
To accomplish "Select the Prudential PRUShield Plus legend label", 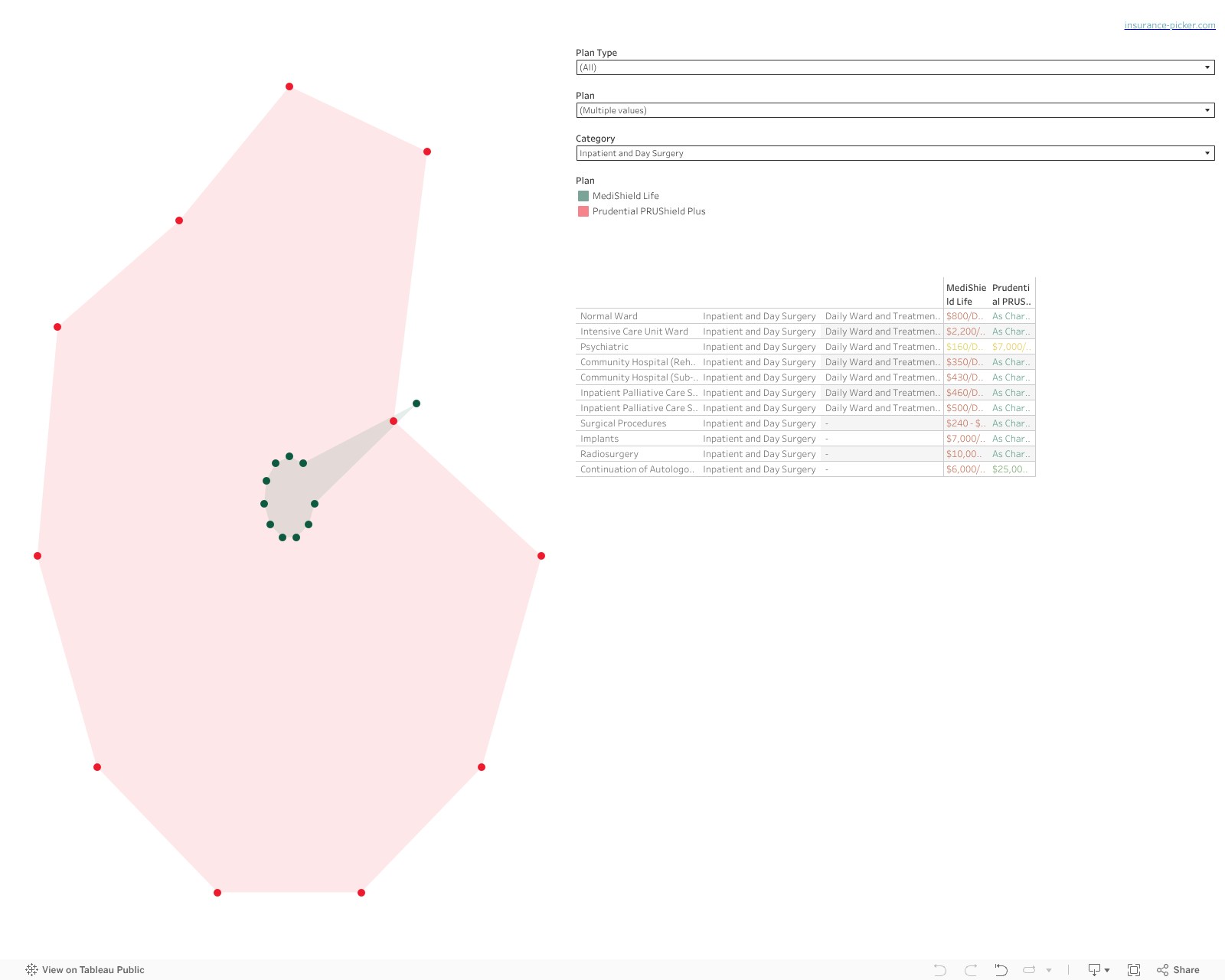I will (x=649, y=211).
